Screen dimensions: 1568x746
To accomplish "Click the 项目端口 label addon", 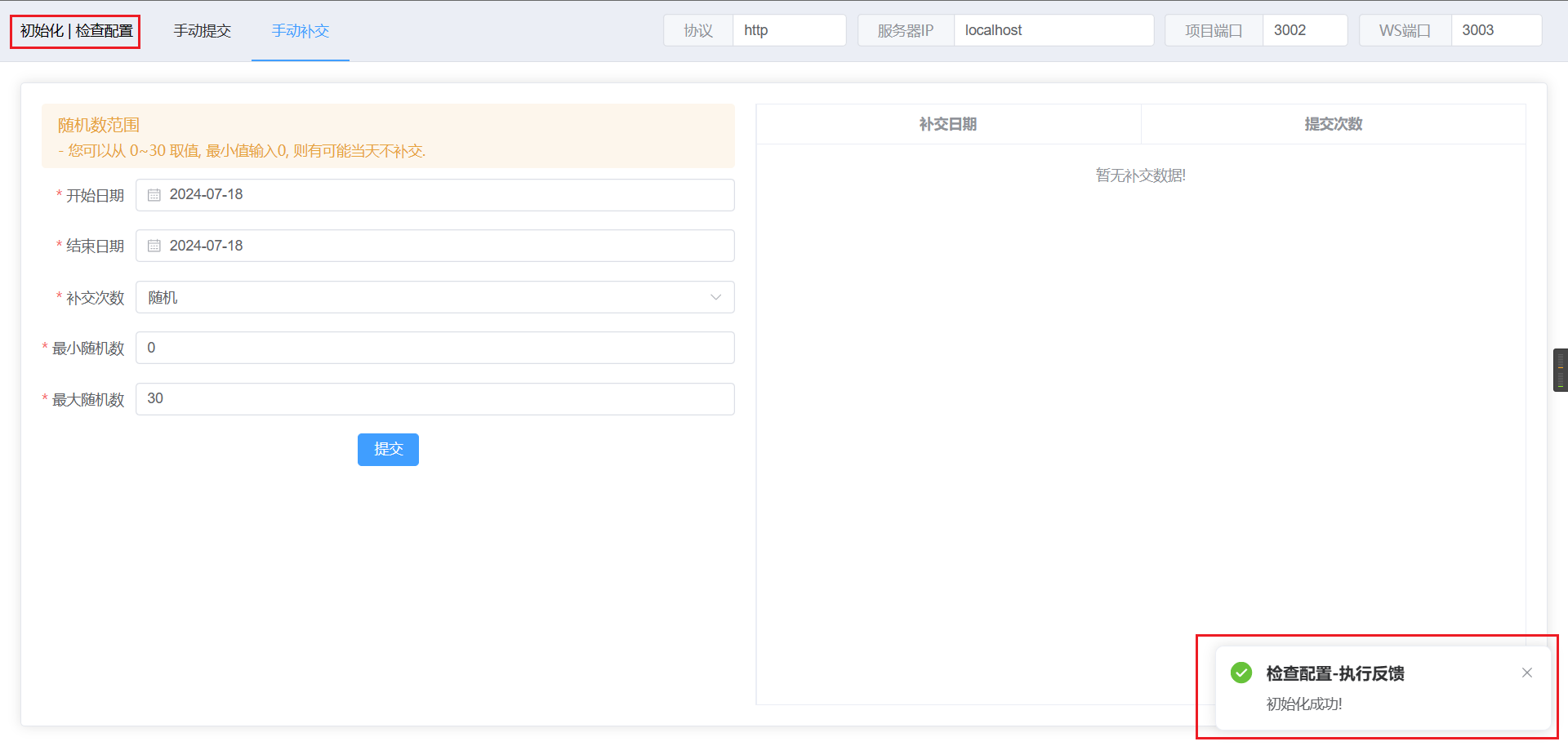I will pyautogui.click(x=1214, y=30).
